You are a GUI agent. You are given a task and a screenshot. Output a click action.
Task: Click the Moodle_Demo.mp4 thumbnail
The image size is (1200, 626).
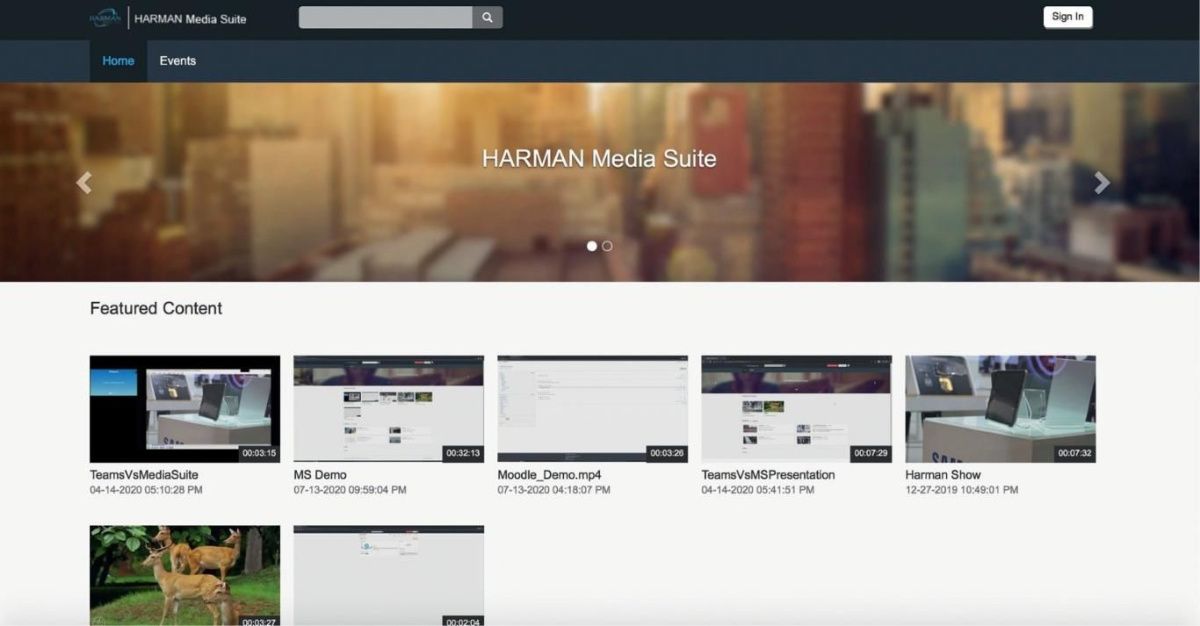592,407
